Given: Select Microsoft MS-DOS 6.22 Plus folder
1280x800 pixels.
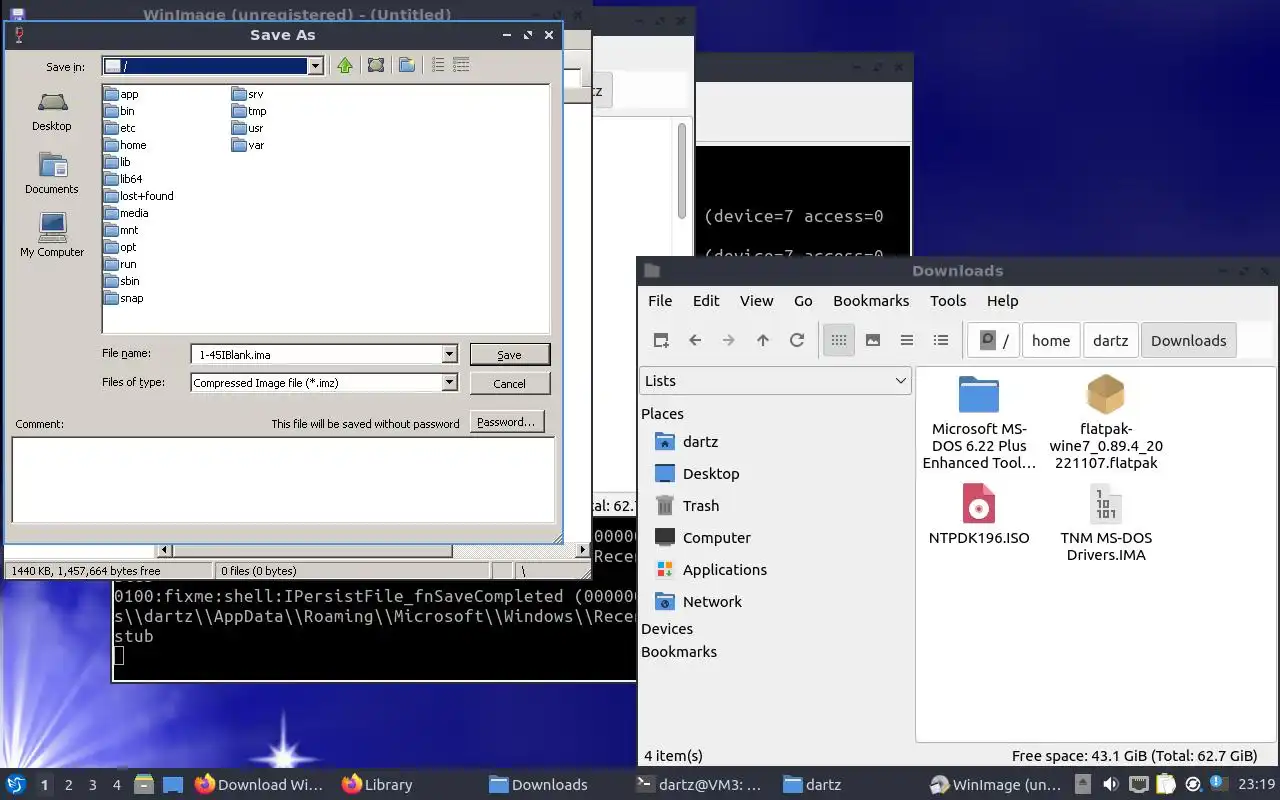Looking at the screenshot, I should [x=979, y=422].
